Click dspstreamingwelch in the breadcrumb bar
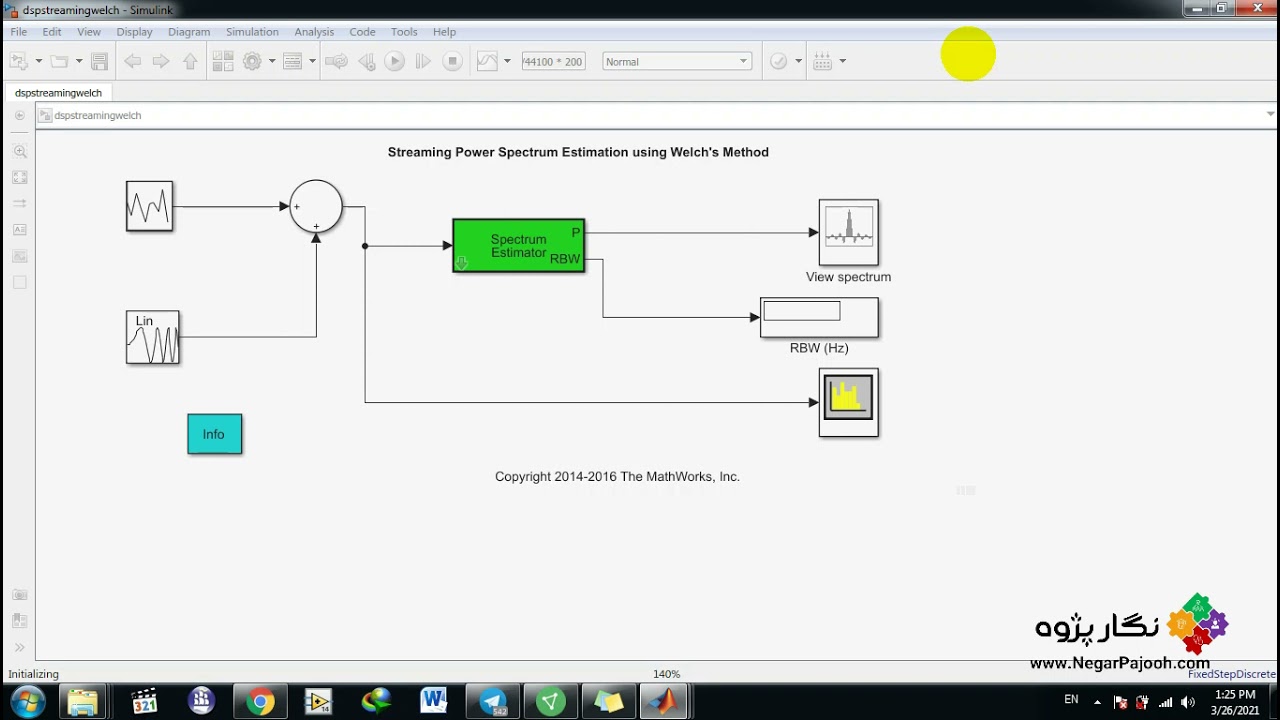1280x720 pixels. tap(98, 115)
